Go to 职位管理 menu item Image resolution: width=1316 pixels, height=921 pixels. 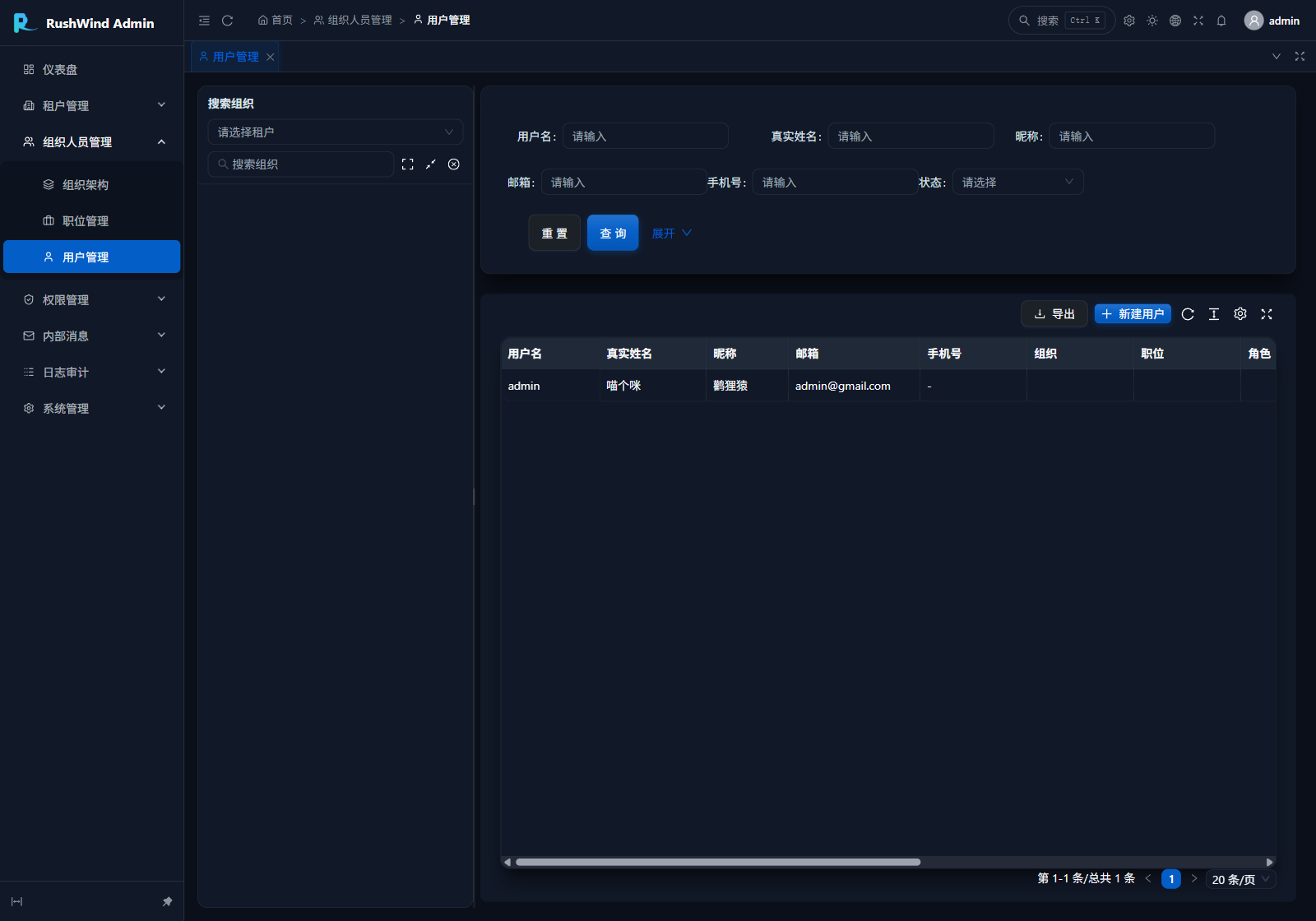click(92, 220)
